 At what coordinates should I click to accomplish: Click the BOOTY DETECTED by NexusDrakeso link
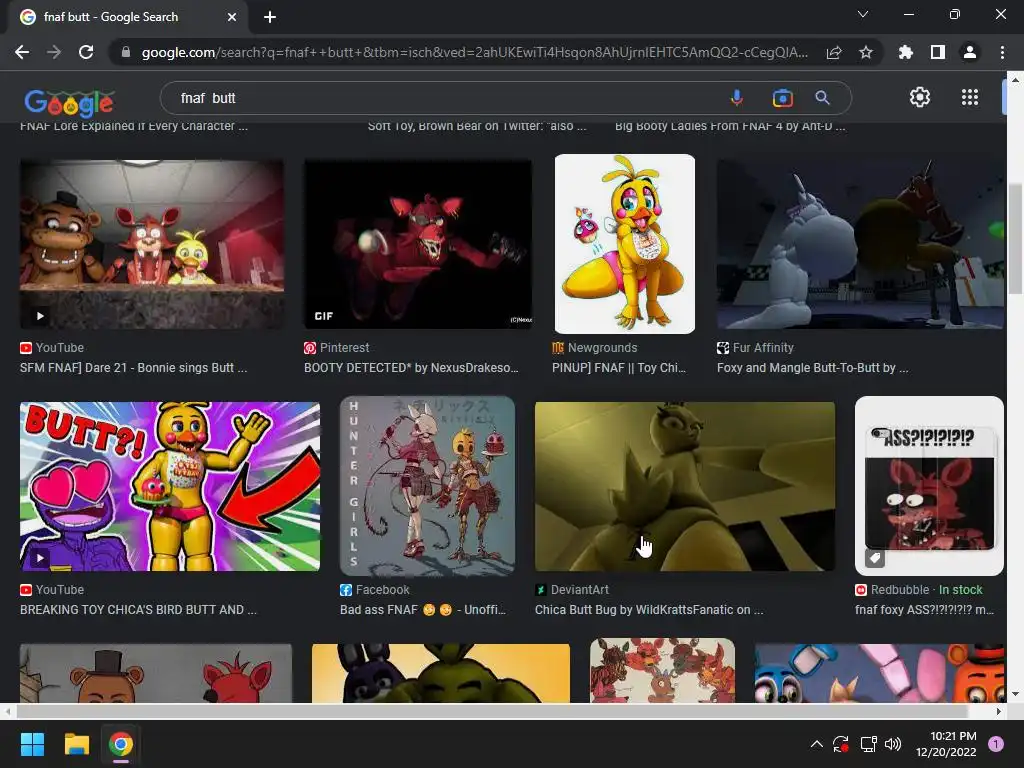tap(411, 368)
